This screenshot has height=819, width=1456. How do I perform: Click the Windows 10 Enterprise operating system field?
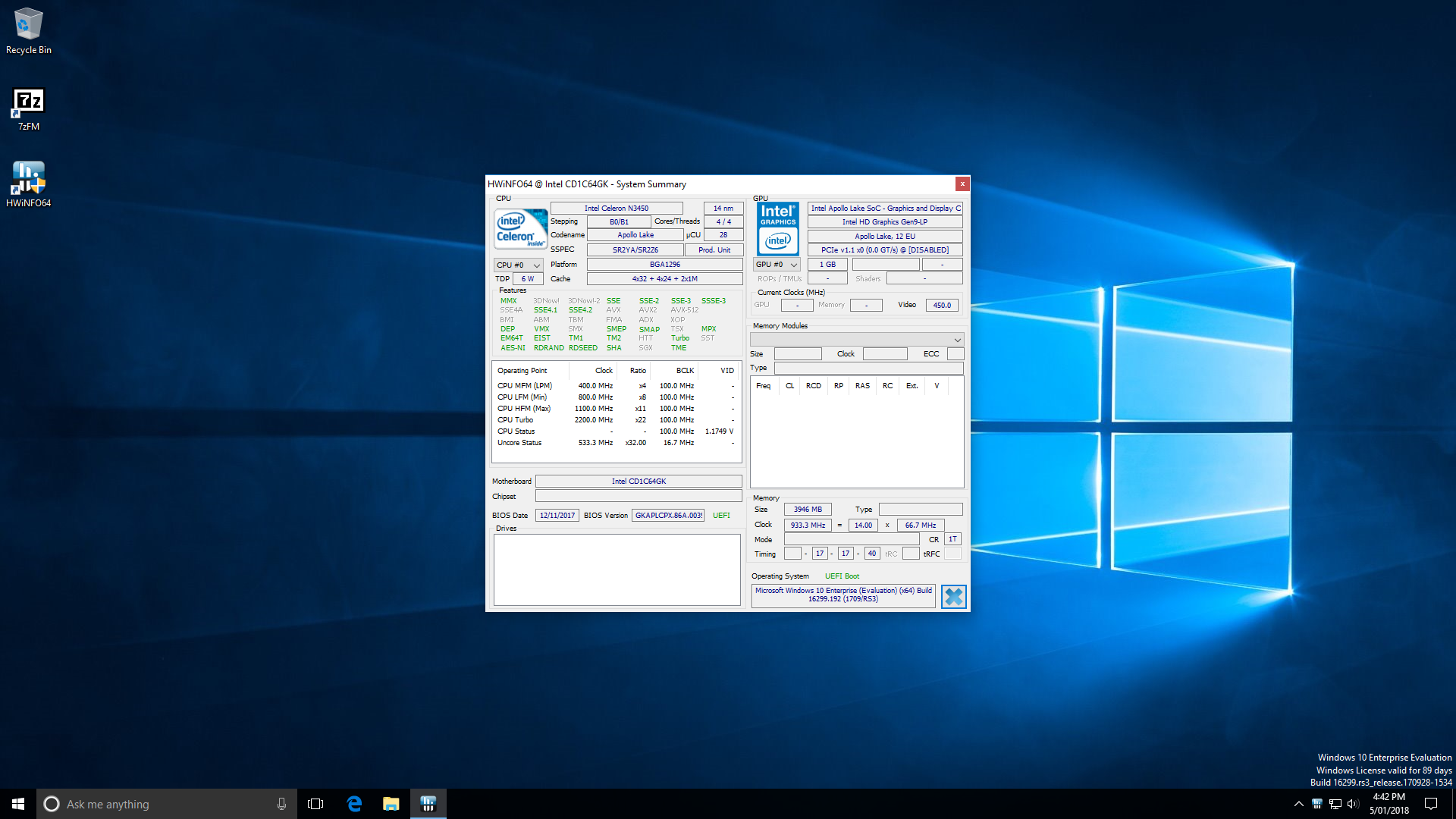(x=843, y=595)
